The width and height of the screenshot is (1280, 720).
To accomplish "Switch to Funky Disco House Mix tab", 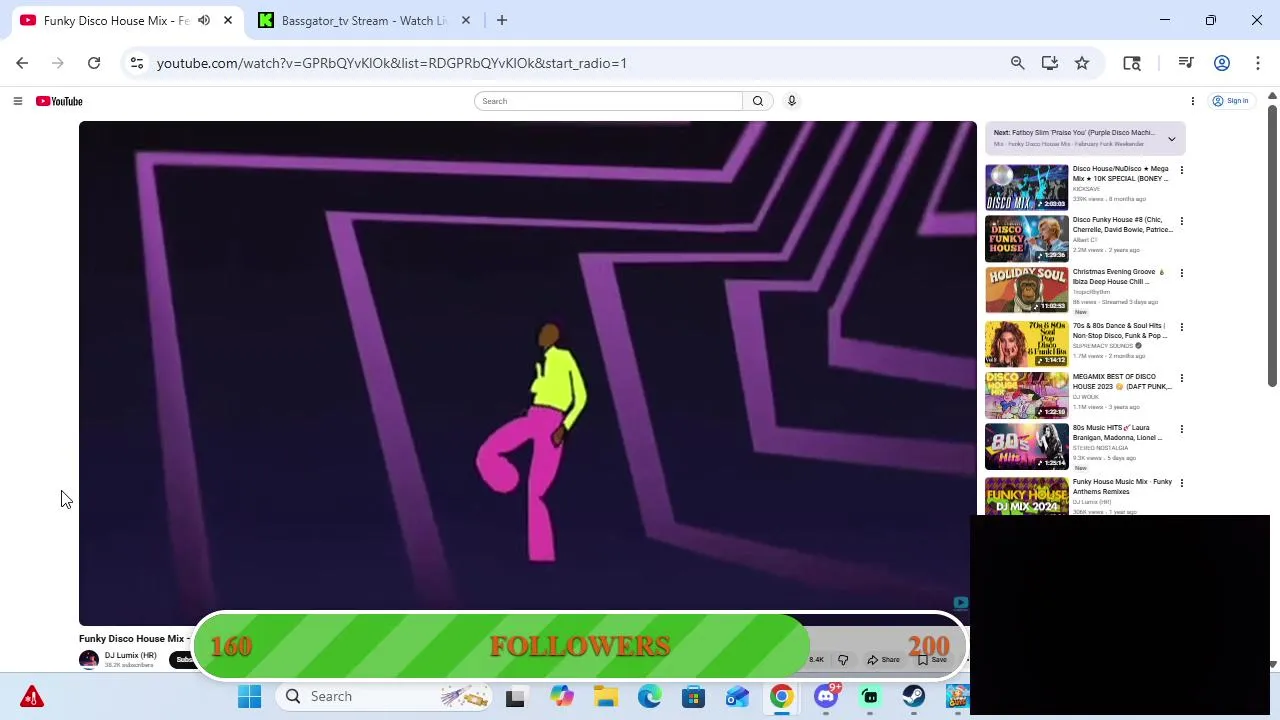I will (x=115, y=20).
